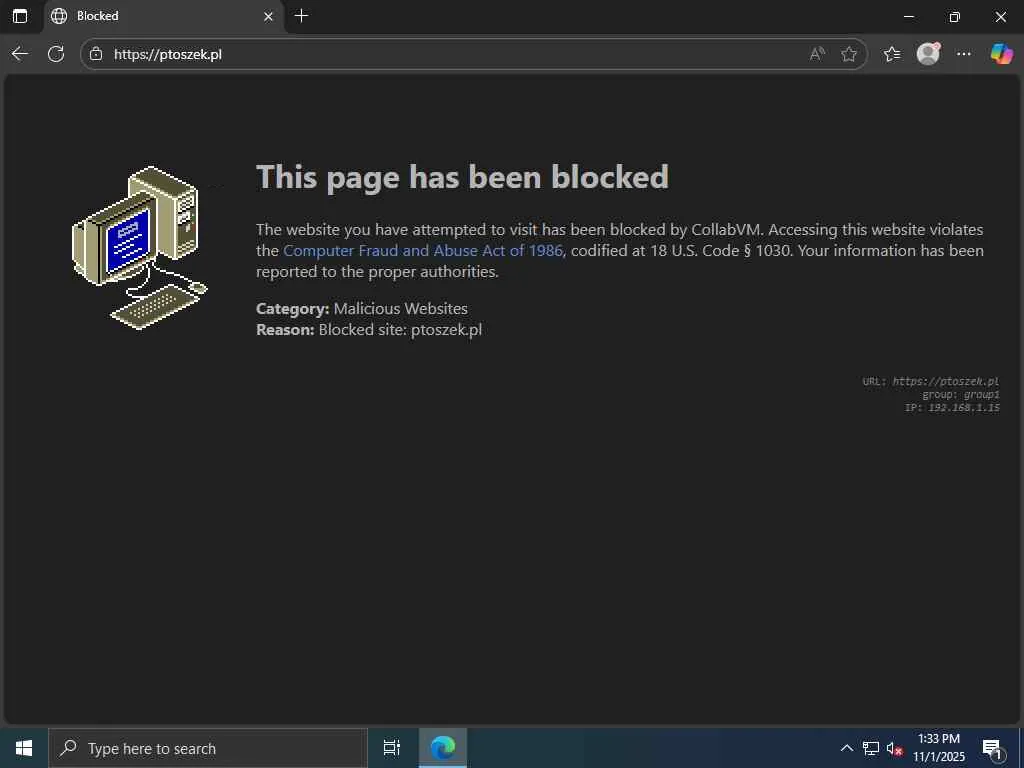The width and height of the screenshot is (1024, 768).
Task: Click the 'Category: Malicious Websites' text
Action: 362,308
